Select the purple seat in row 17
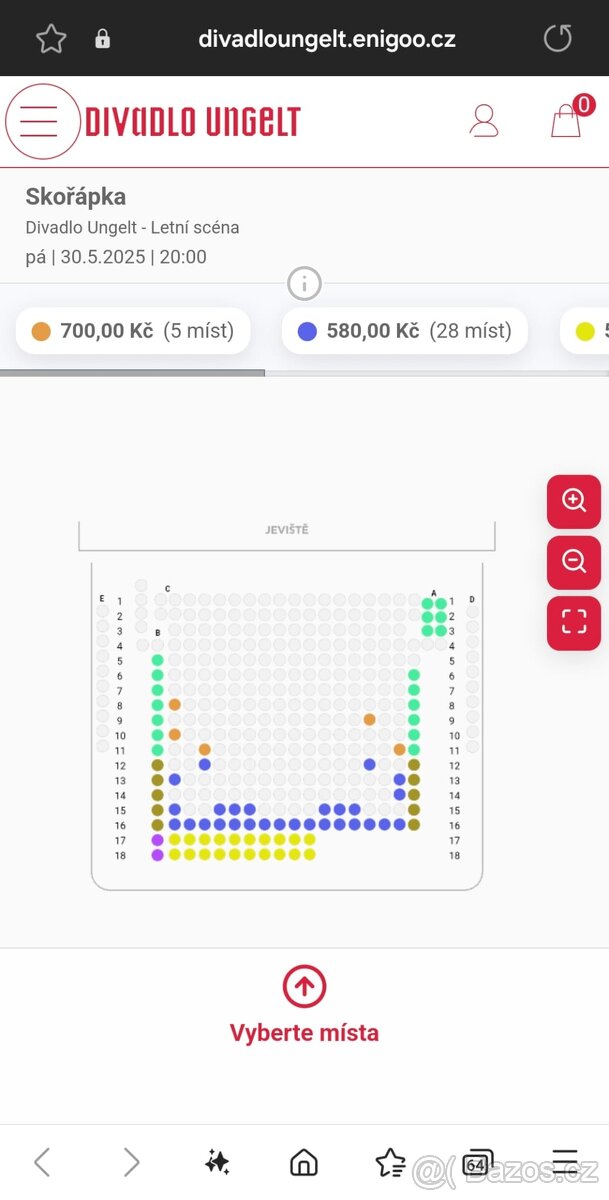The image size is (609, 1200). [x=157, y=840]
